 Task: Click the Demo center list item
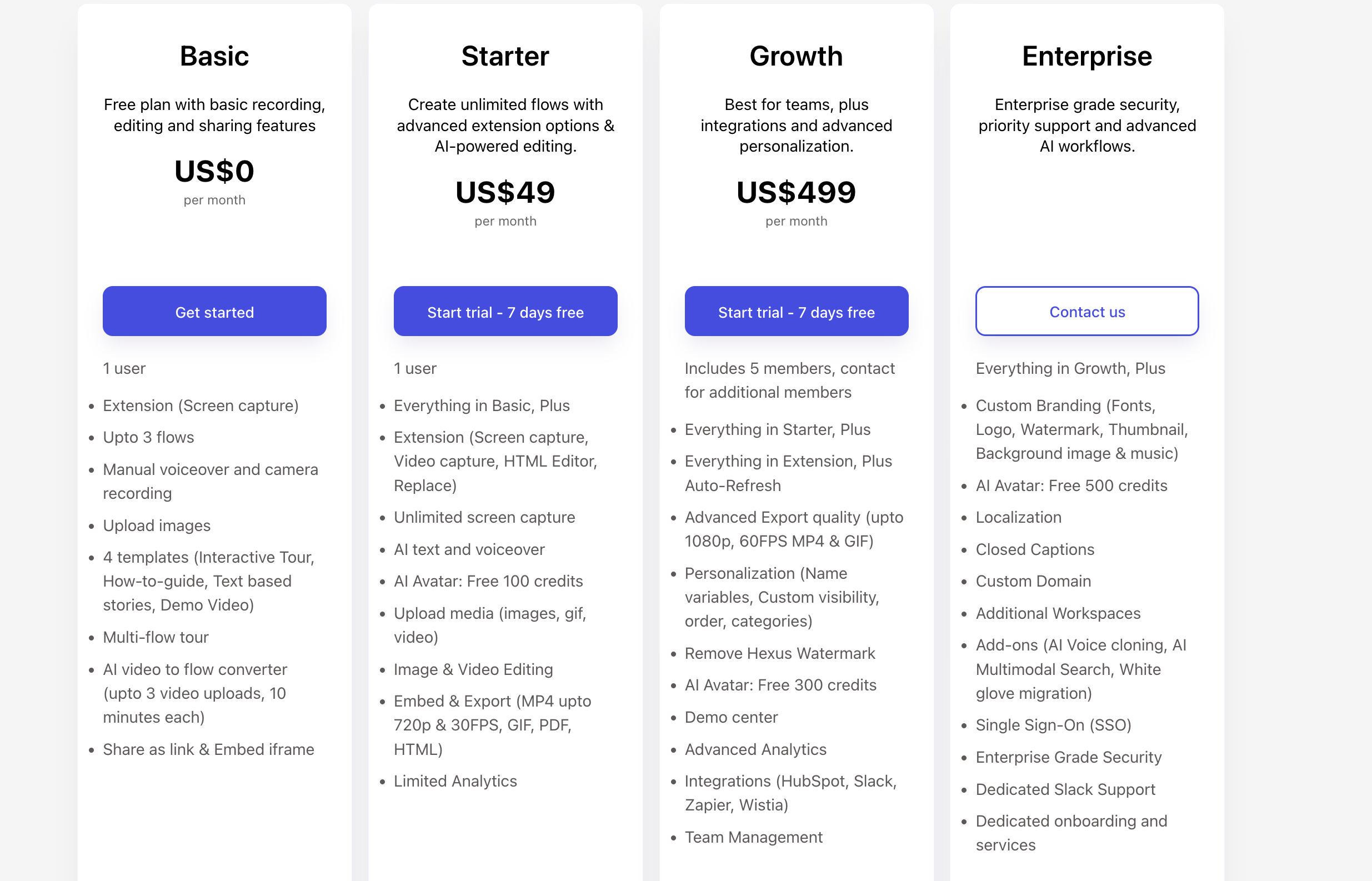[x=731, y=717]
